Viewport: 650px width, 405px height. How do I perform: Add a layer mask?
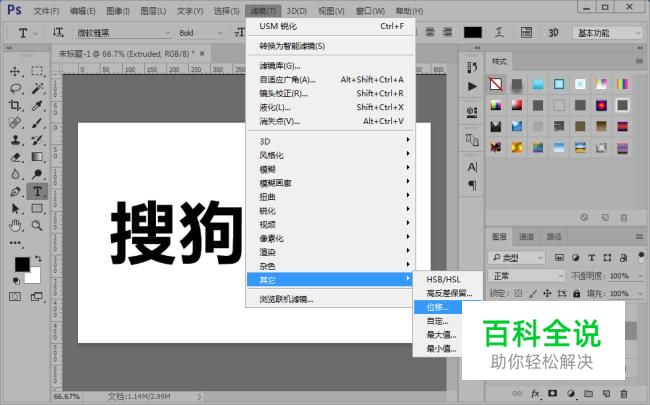point(553,393)
